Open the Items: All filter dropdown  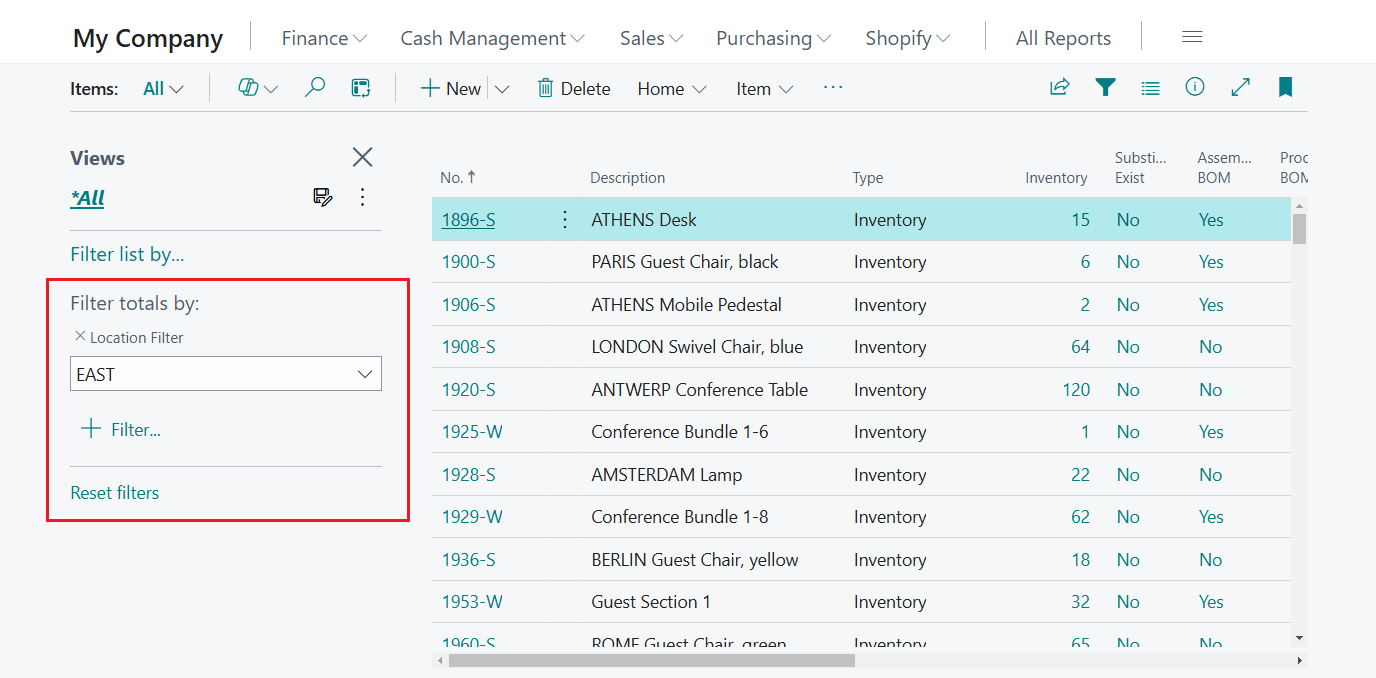163,88
